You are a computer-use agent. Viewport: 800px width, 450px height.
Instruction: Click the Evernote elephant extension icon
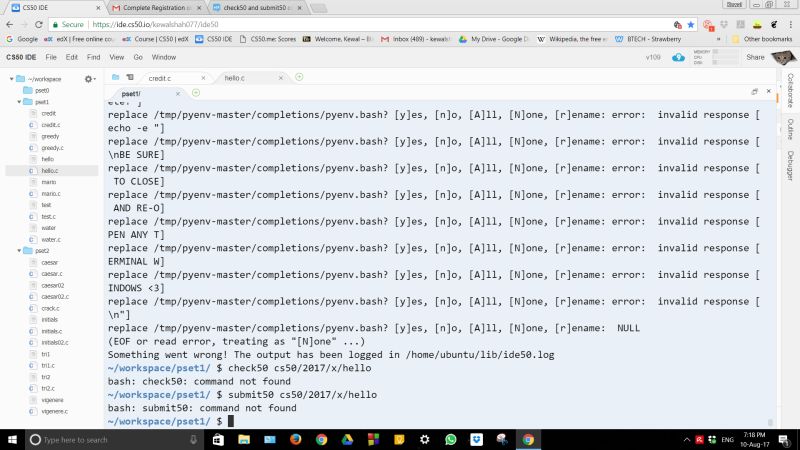[774, 24]
